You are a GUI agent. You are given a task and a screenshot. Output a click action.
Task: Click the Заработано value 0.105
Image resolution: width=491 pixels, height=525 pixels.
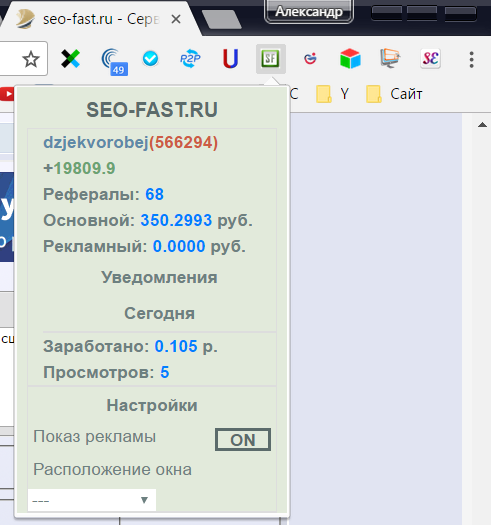coord(176,347)
